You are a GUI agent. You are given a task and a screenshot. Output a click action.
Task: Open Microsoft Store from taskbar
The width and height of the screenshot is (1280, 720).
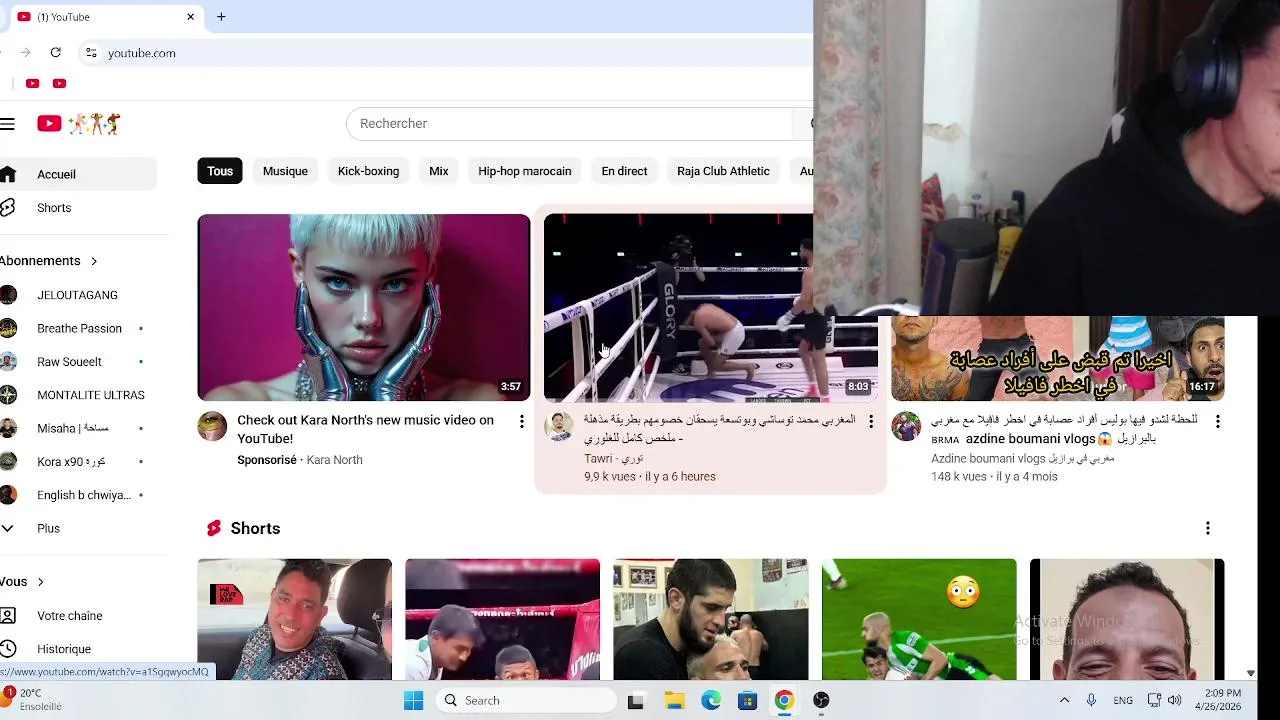(x=748, y=700)
